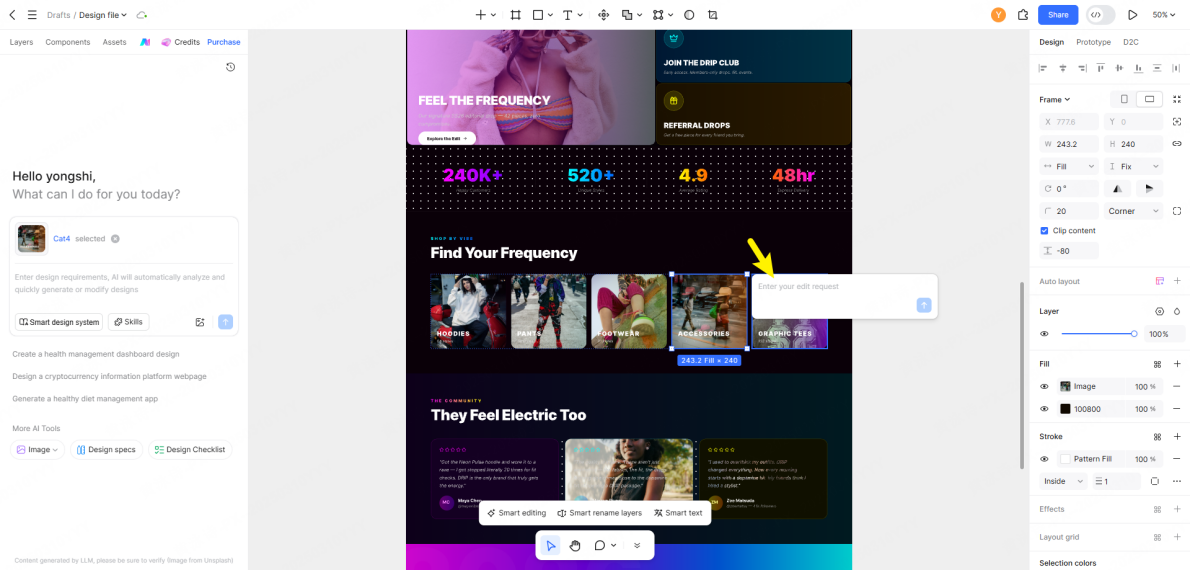This screenshot has width=1190, height=570.
Task: Attach an image in the AI prompt
Action: [x=200, y=322]
